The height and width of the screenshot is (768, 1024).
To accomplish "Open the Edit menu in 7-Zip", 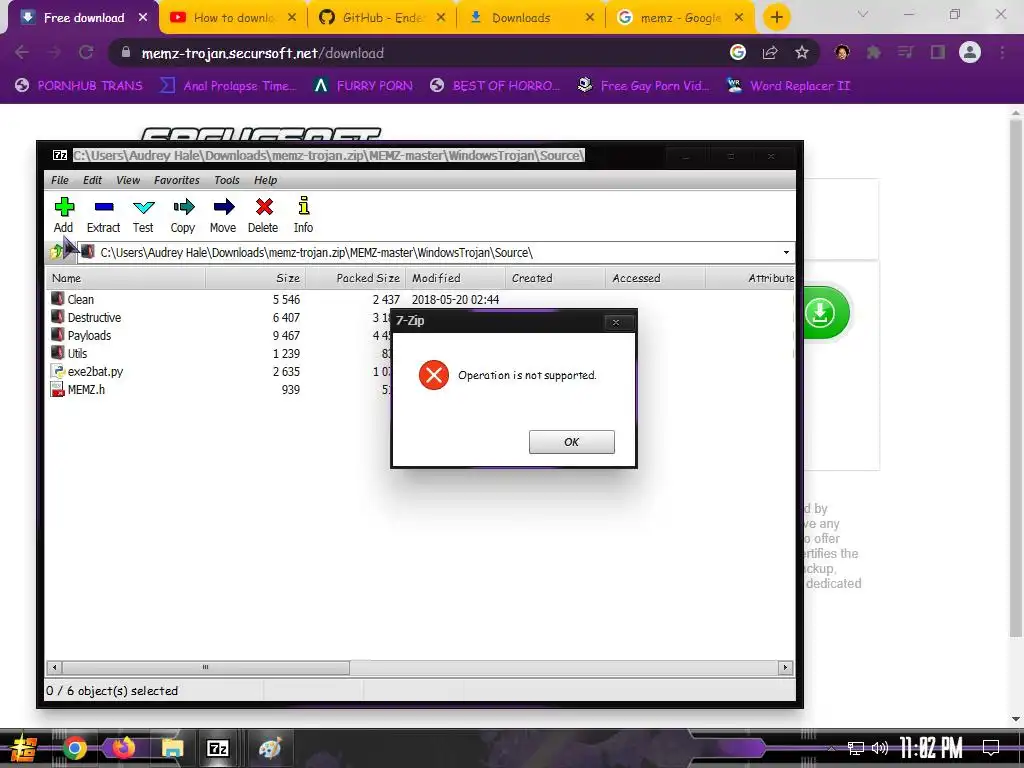I will point(92,180).
